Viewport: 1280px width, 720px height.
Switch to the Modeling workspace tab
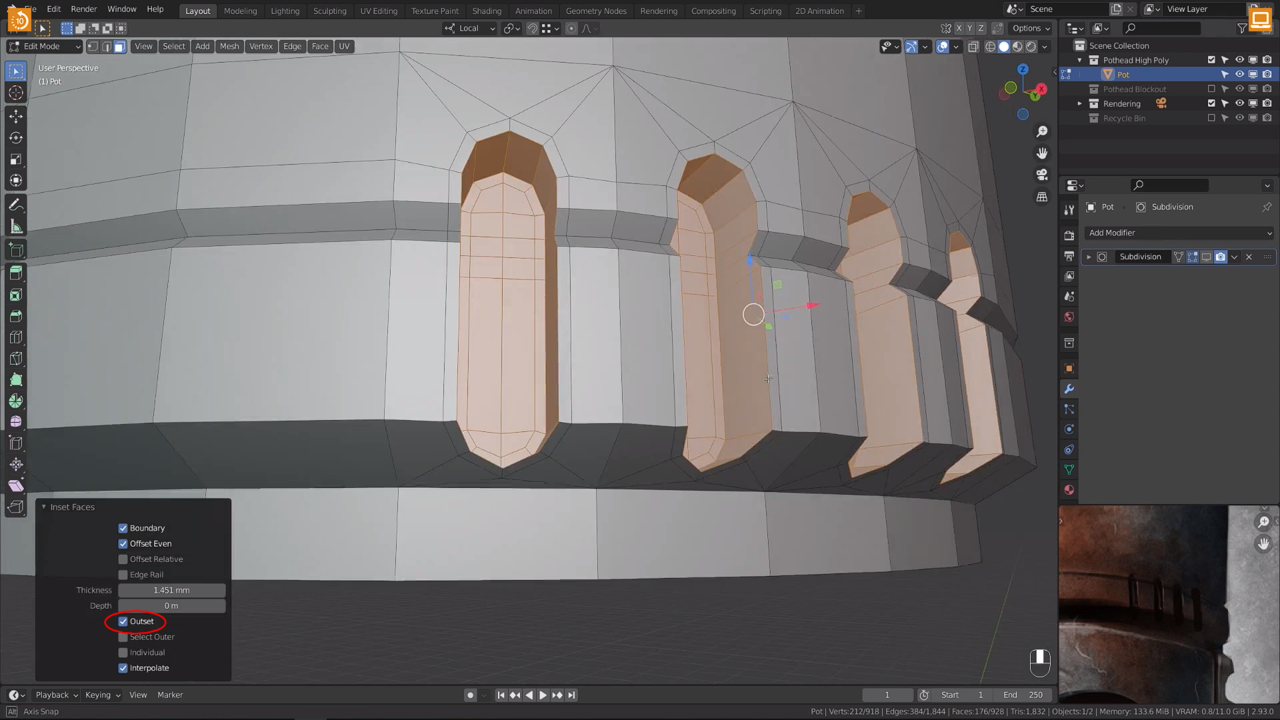click(x=240, y=11)
